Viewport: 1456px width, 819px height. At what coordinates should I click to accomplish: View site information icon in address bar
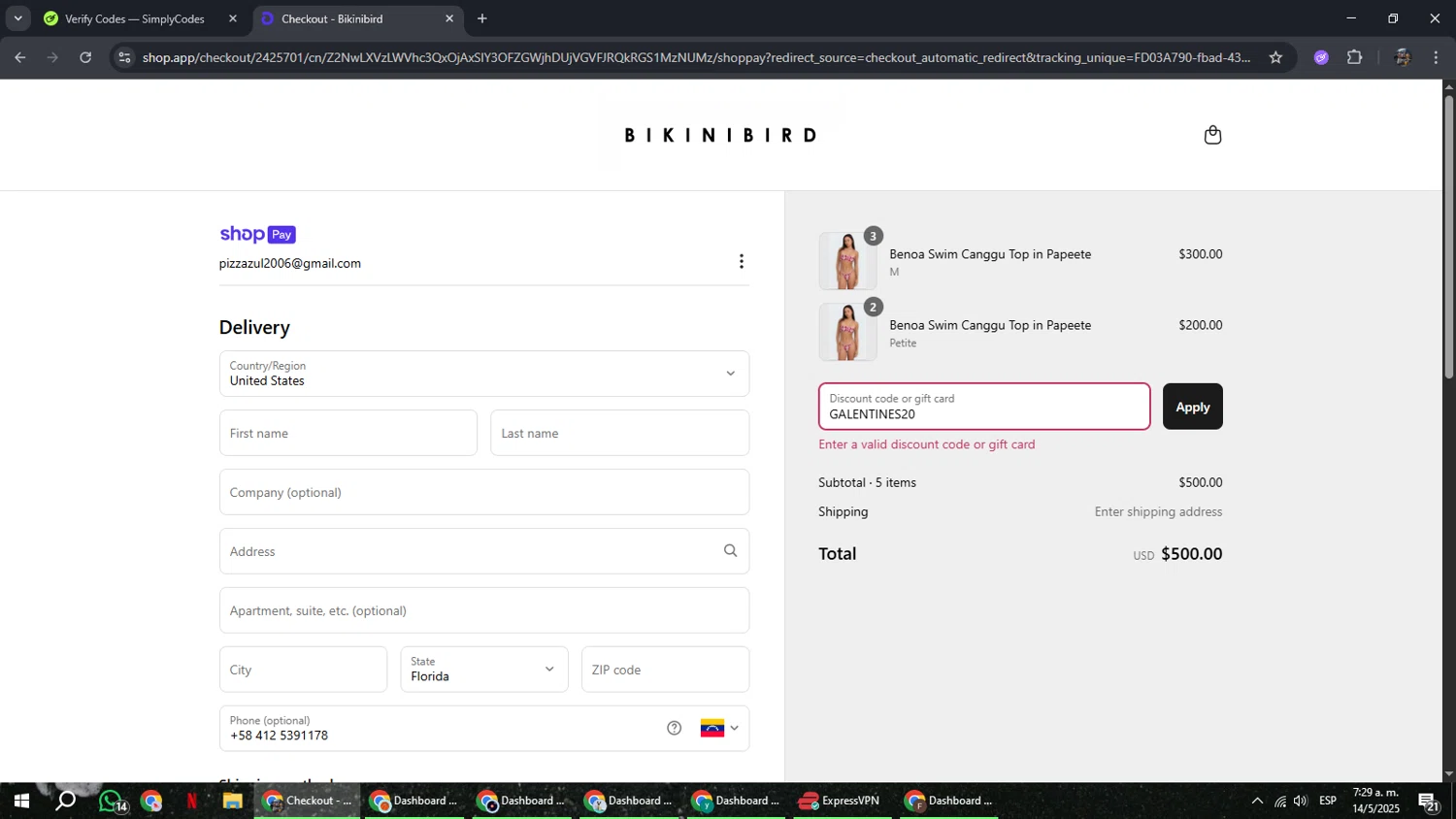pyautogui.click(x=123, y=57)
